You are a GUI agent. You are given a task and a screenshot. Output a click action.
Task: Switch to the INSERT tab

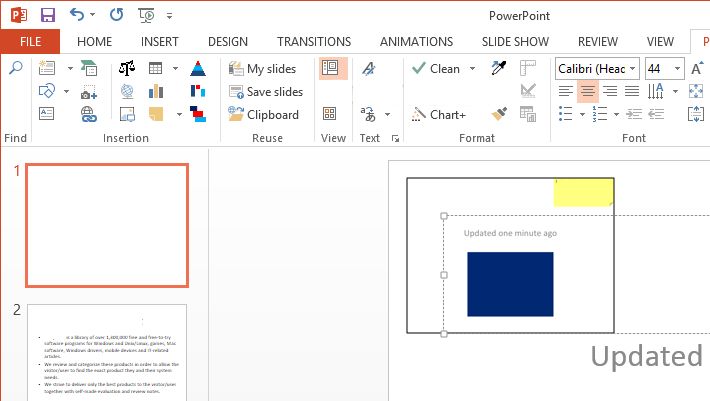coord(159,42)
